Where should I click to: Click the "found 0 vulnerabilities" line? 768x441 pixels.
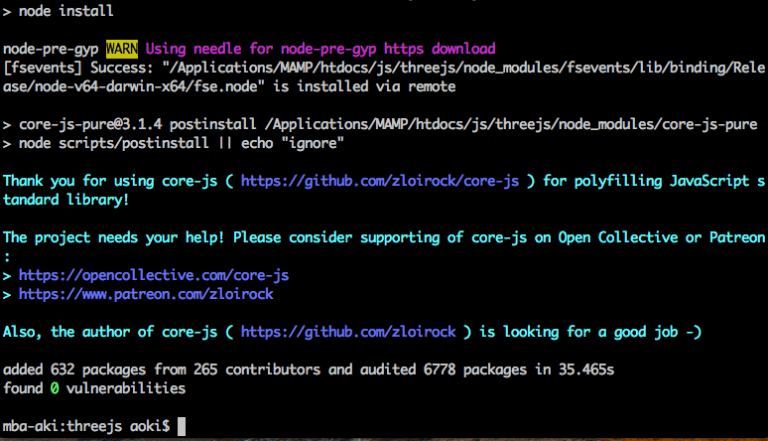coord(94,388)
